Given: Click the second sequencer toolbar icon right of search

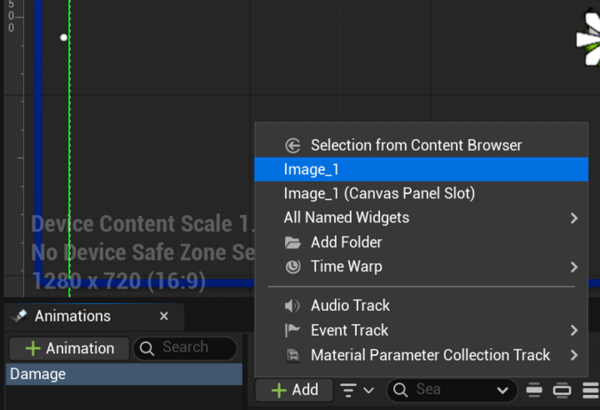Looking at the screenshot, I should [562, 390].
